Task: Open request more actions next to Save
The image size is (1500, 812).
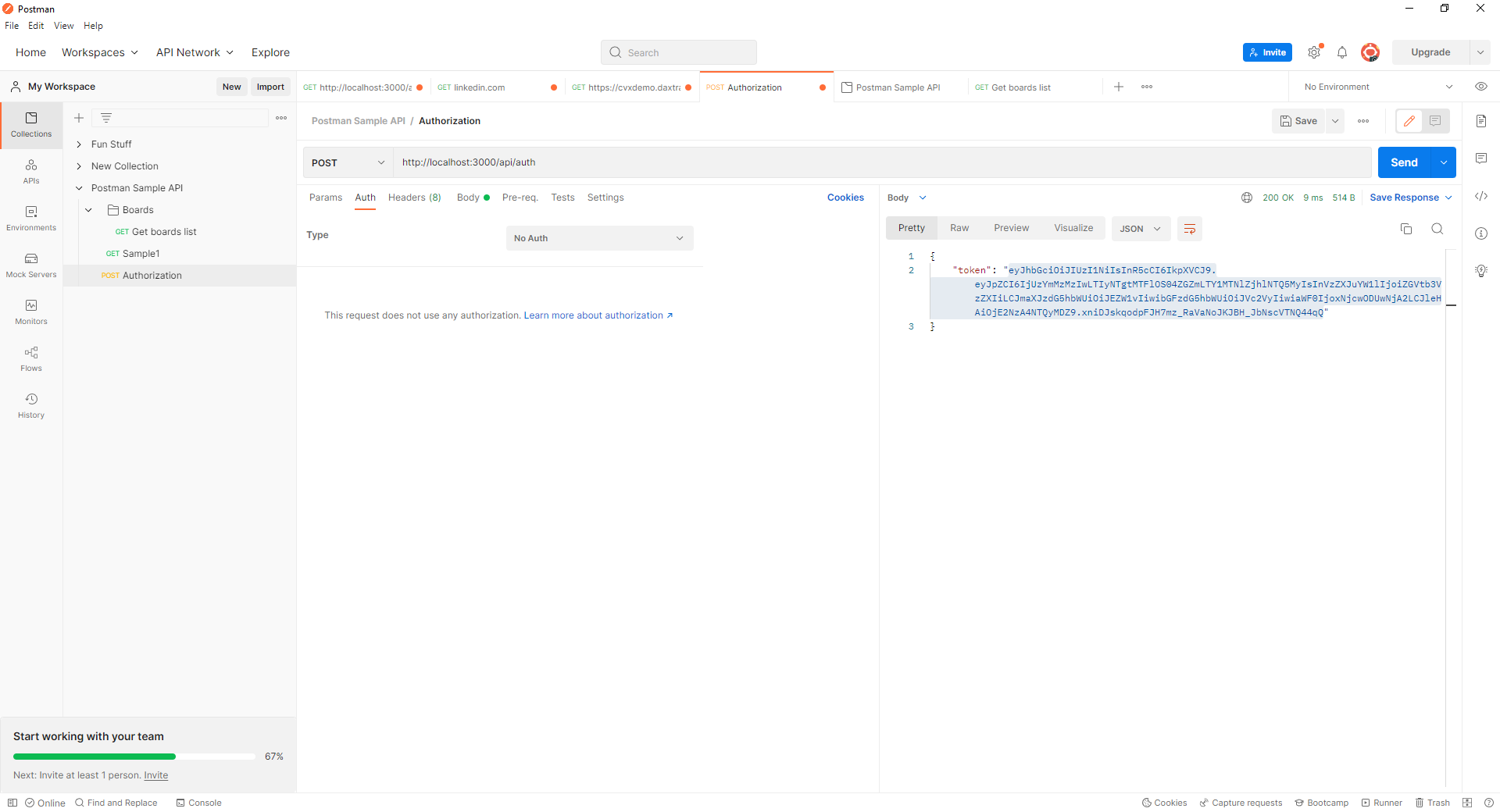Action: (1363, 121)
